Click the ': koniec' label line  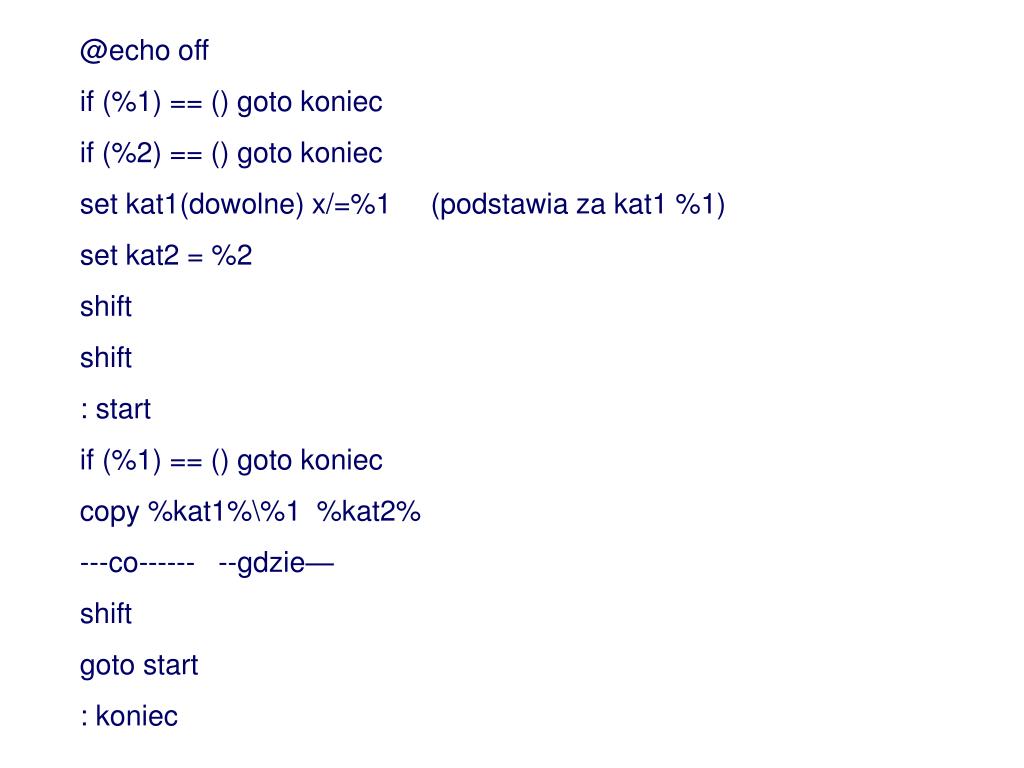(129, 716)
